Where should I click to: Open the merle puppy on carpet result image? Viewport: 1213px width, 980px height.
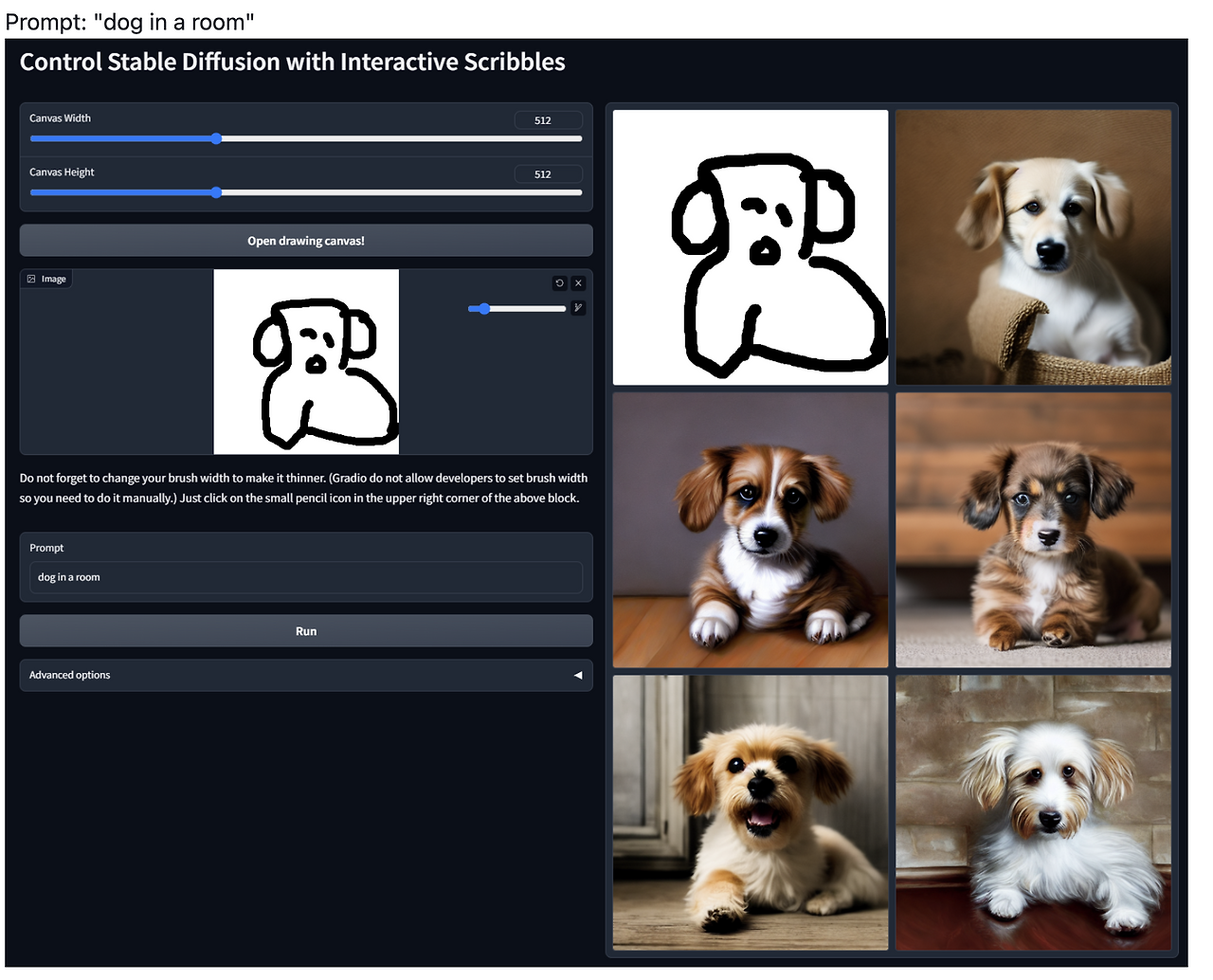click(x=1034, y=531)
